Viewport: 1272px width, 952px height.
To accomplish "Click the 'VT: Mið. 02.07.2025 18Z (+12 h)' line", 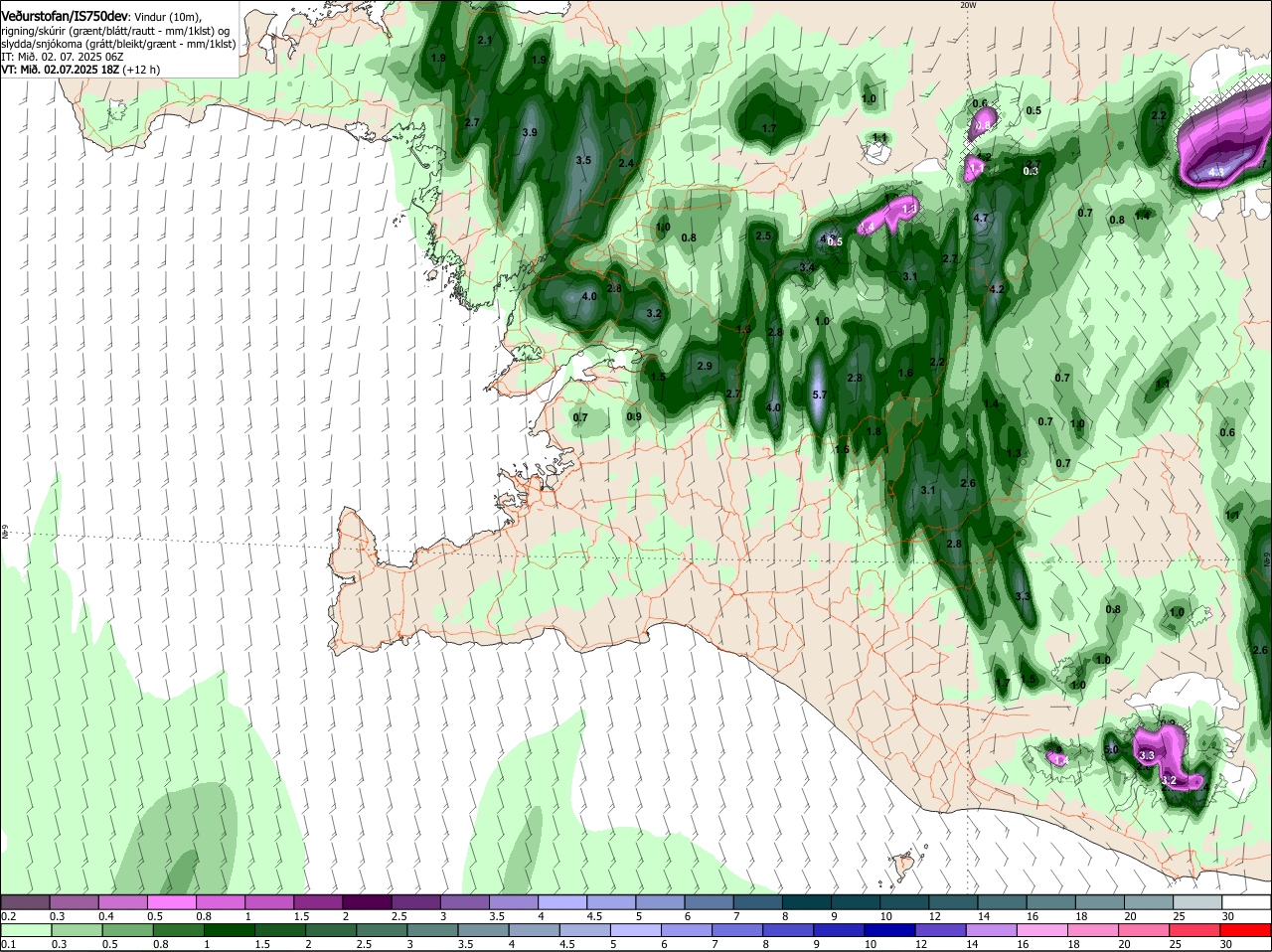I will pos(81,70).
